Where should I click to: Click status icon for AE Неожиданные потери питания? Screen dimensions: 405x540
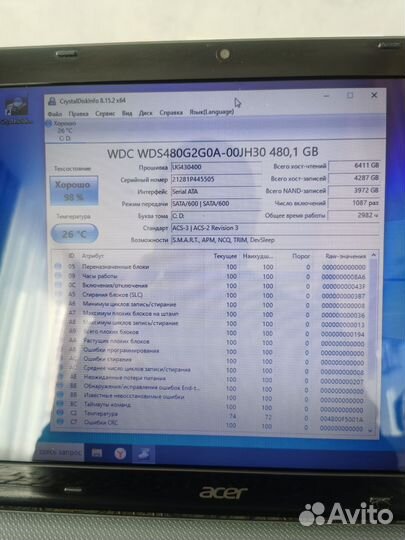pos(60,376)
